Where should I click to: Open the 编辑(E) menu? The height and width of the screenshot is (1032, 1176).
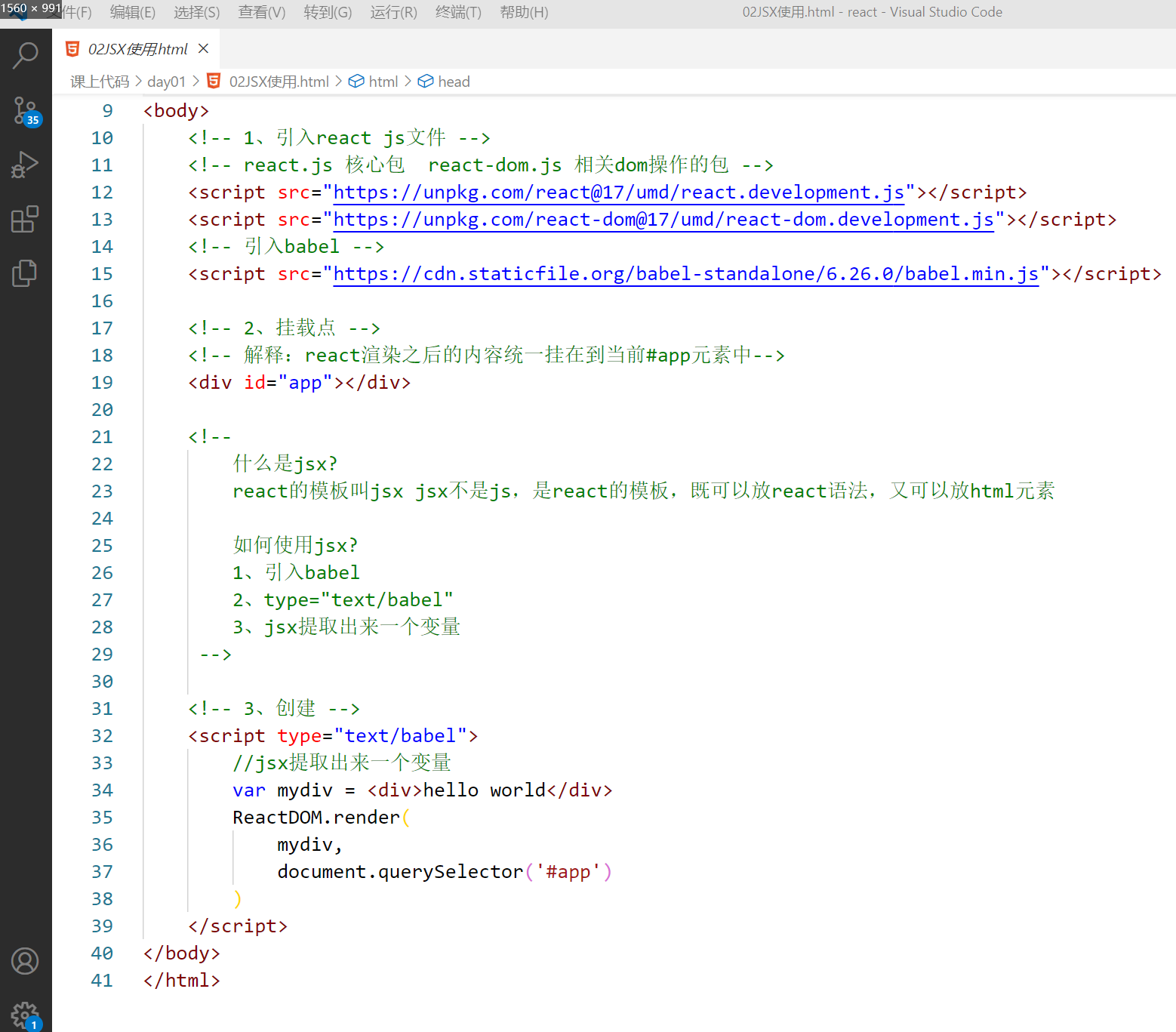tap(133, 12)
